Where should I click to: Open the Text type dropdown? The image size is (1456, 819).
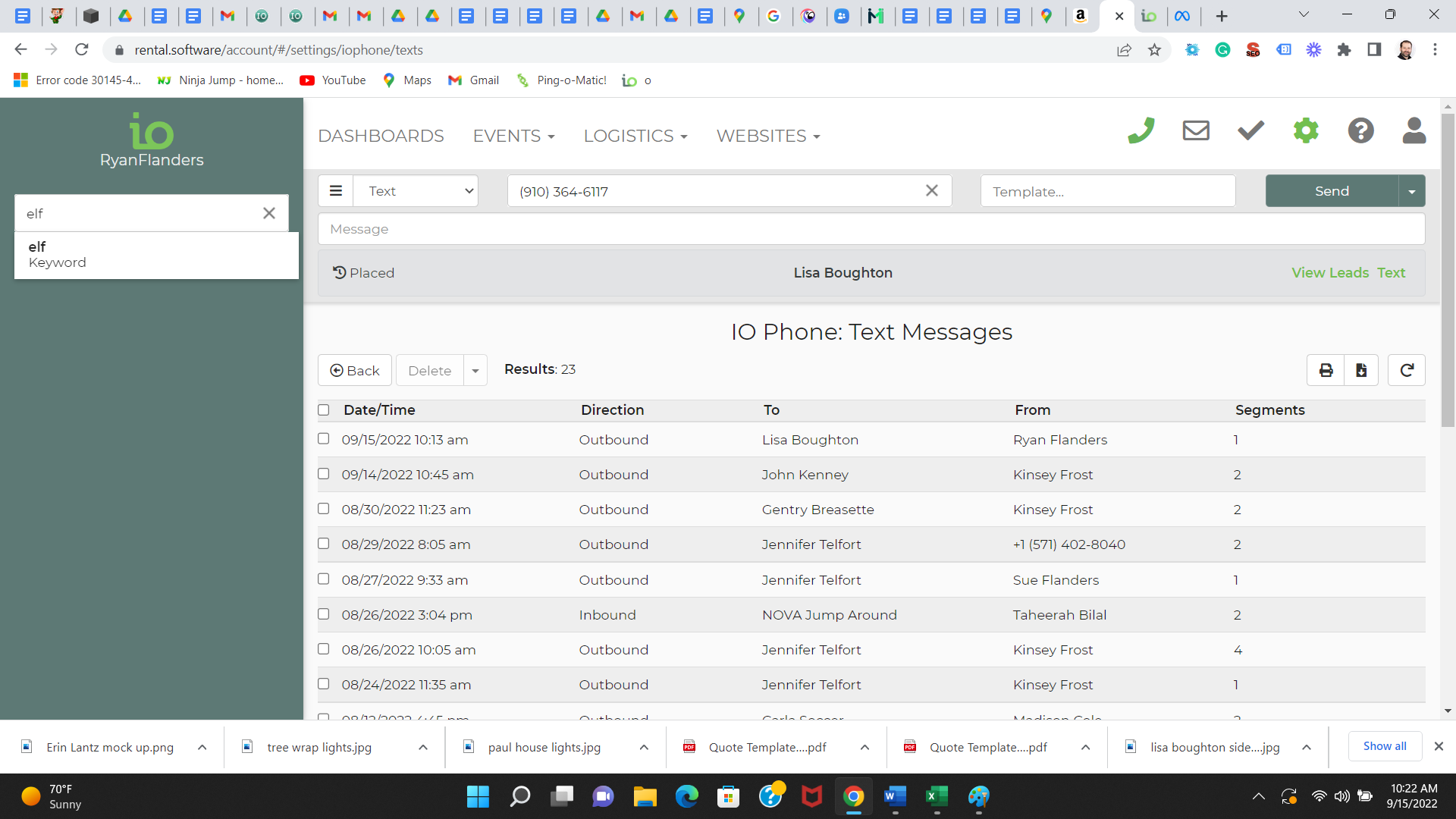[416, 191]
